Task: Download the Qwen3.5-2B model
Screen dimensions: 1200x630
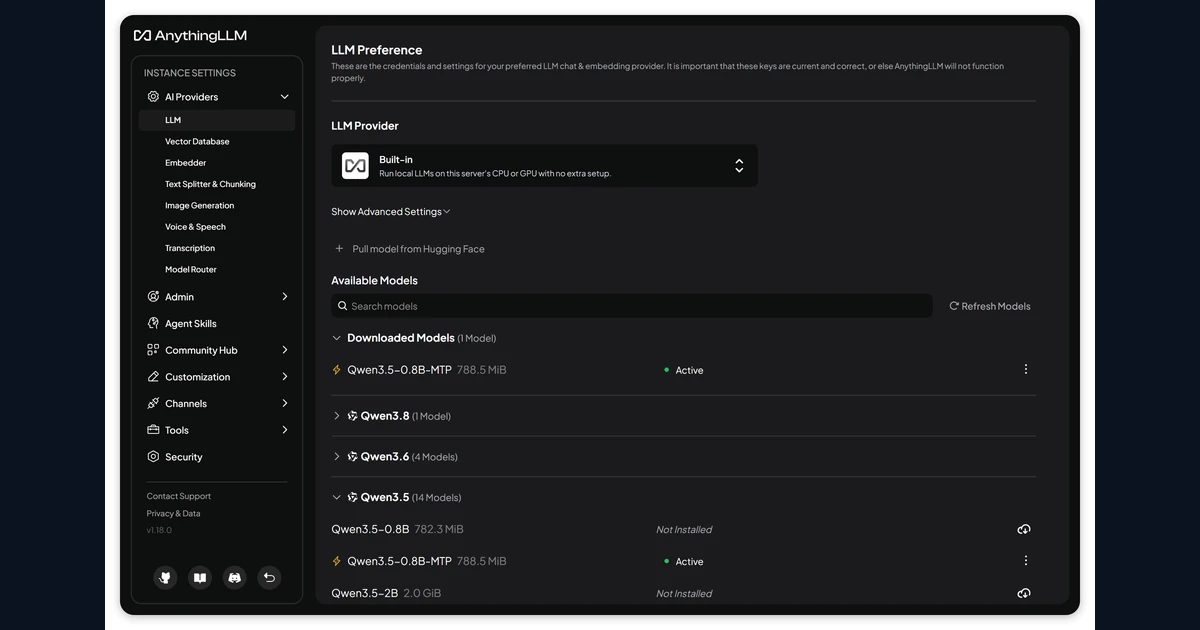Action: pyautogui.click(x=1024, y=593)
